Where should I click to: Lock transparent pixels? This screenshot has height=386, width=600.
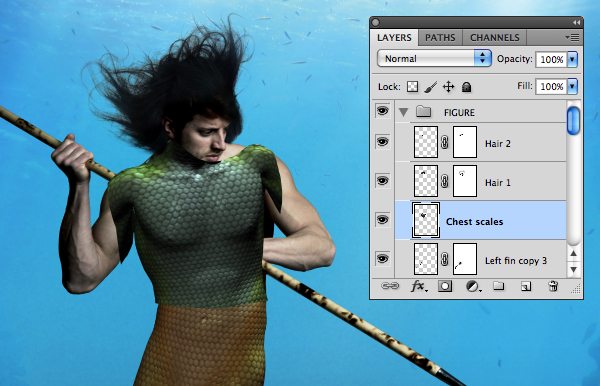click(412, 86)
